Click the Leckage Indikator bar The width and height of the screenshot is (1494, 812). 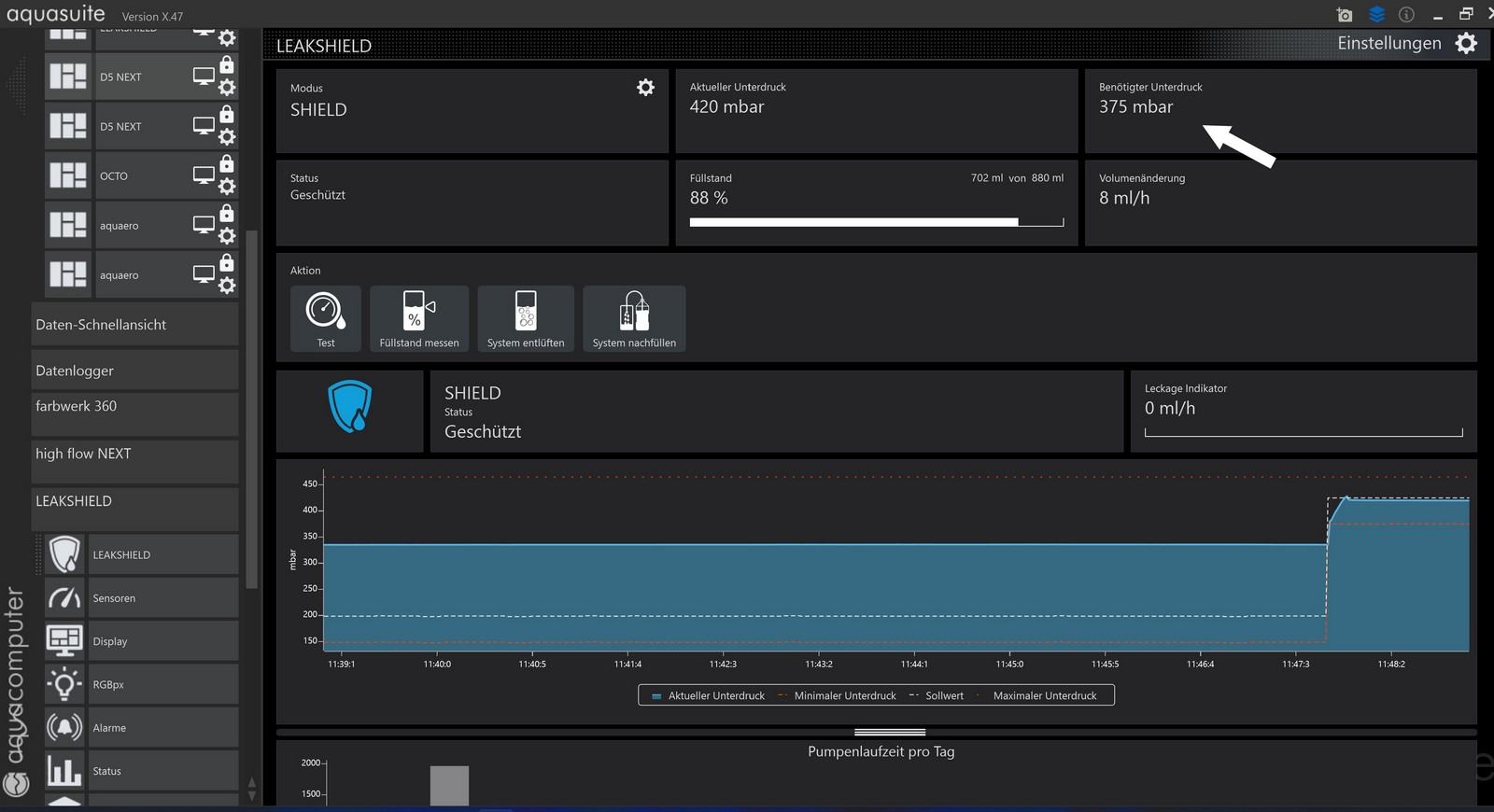pyautogui.click(x=1304, y=432)
